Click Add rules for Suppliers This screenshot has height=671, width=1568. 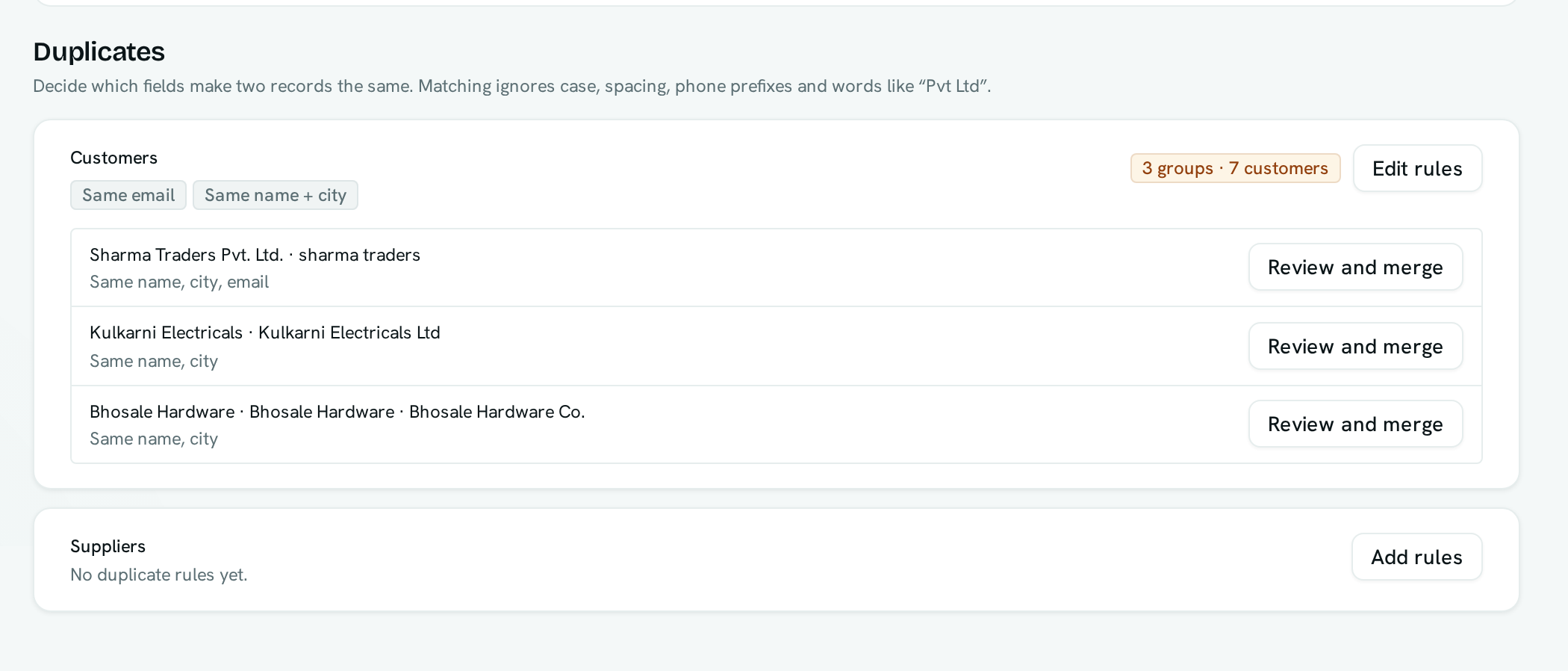(x=1416, y=557)
